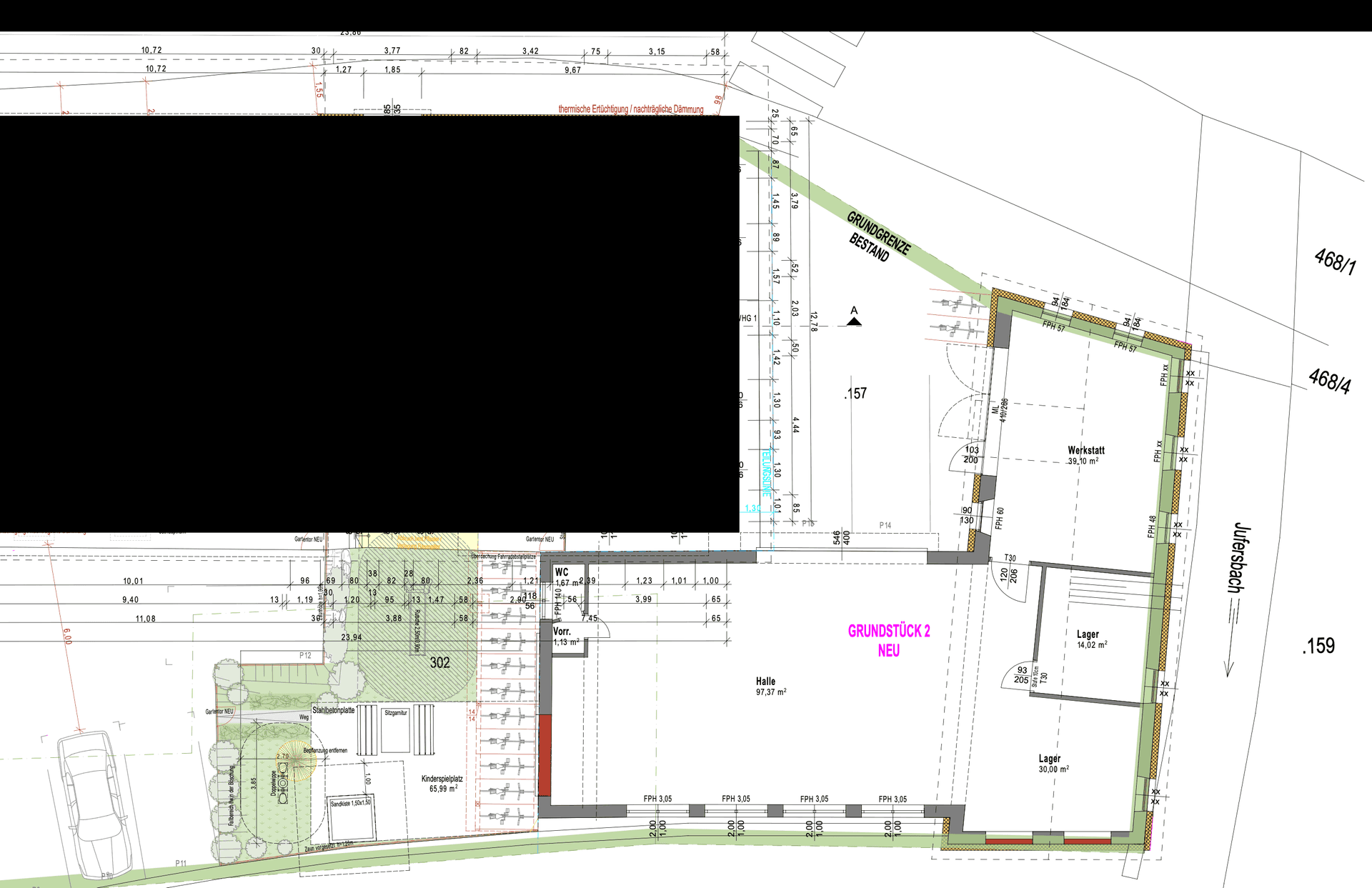Select parcel number "468/1"
The image size is (1372, 888).
click(1335, 261)
